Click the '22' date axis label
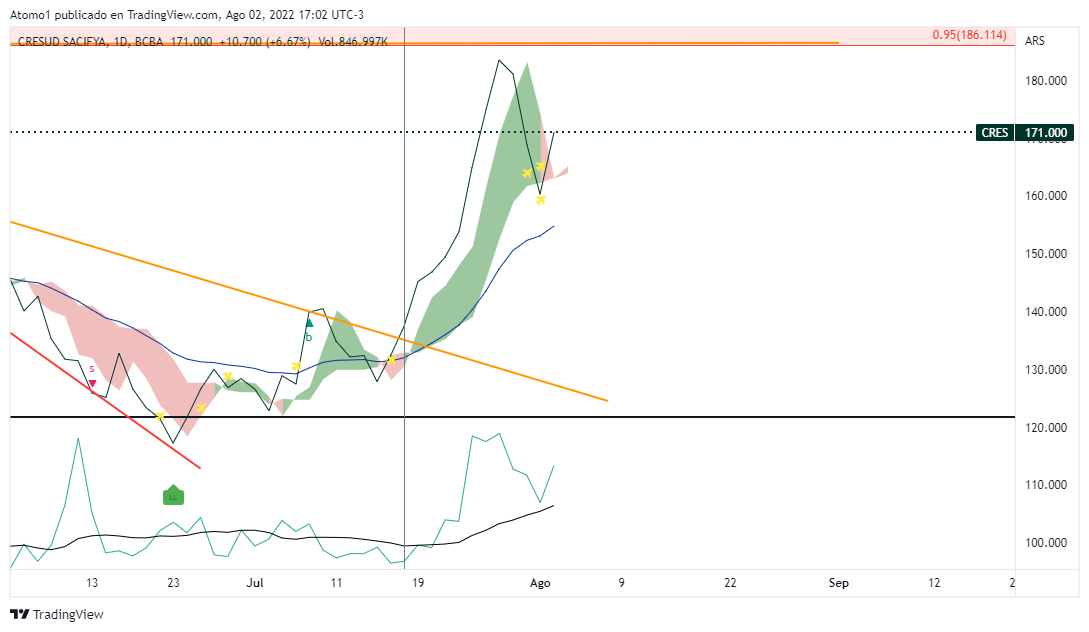1089x632 pixels. pos(730,583)
